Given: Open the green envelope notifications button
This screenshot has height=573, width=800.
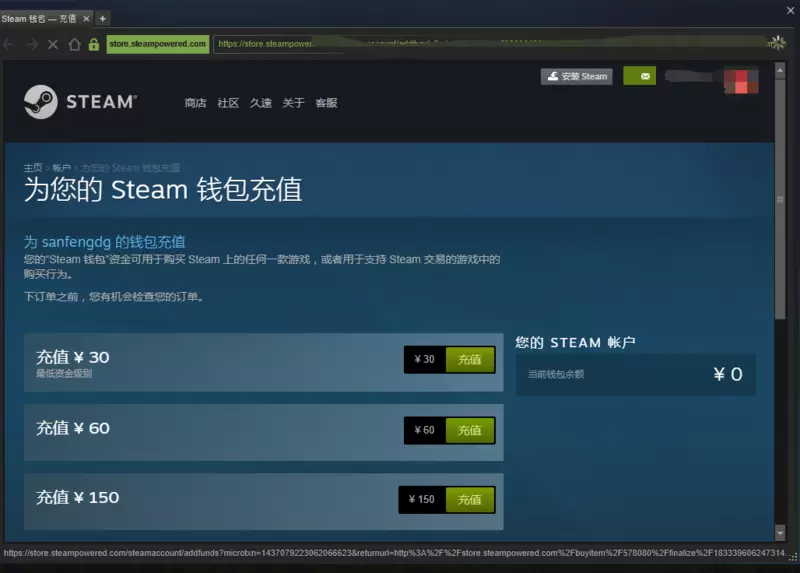Looking at the screenshot, I should tap(639, 76).
